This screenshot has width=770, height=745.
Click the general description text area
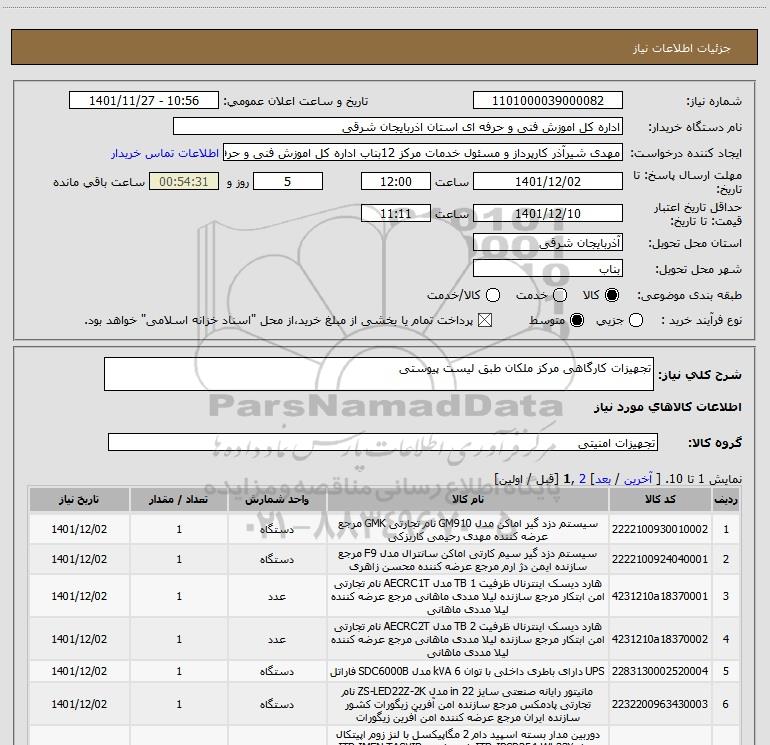(x=379, y=374)
